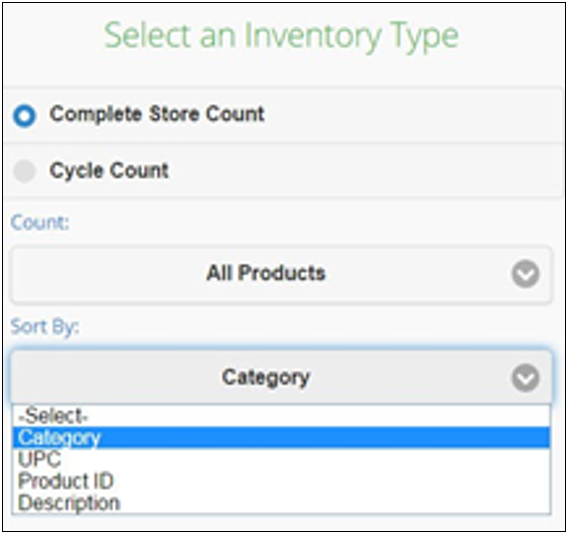The width and height of the screenshot is (569, 535).
Task: Open the All Products count dropdown
Action: [x=281, y=274]
